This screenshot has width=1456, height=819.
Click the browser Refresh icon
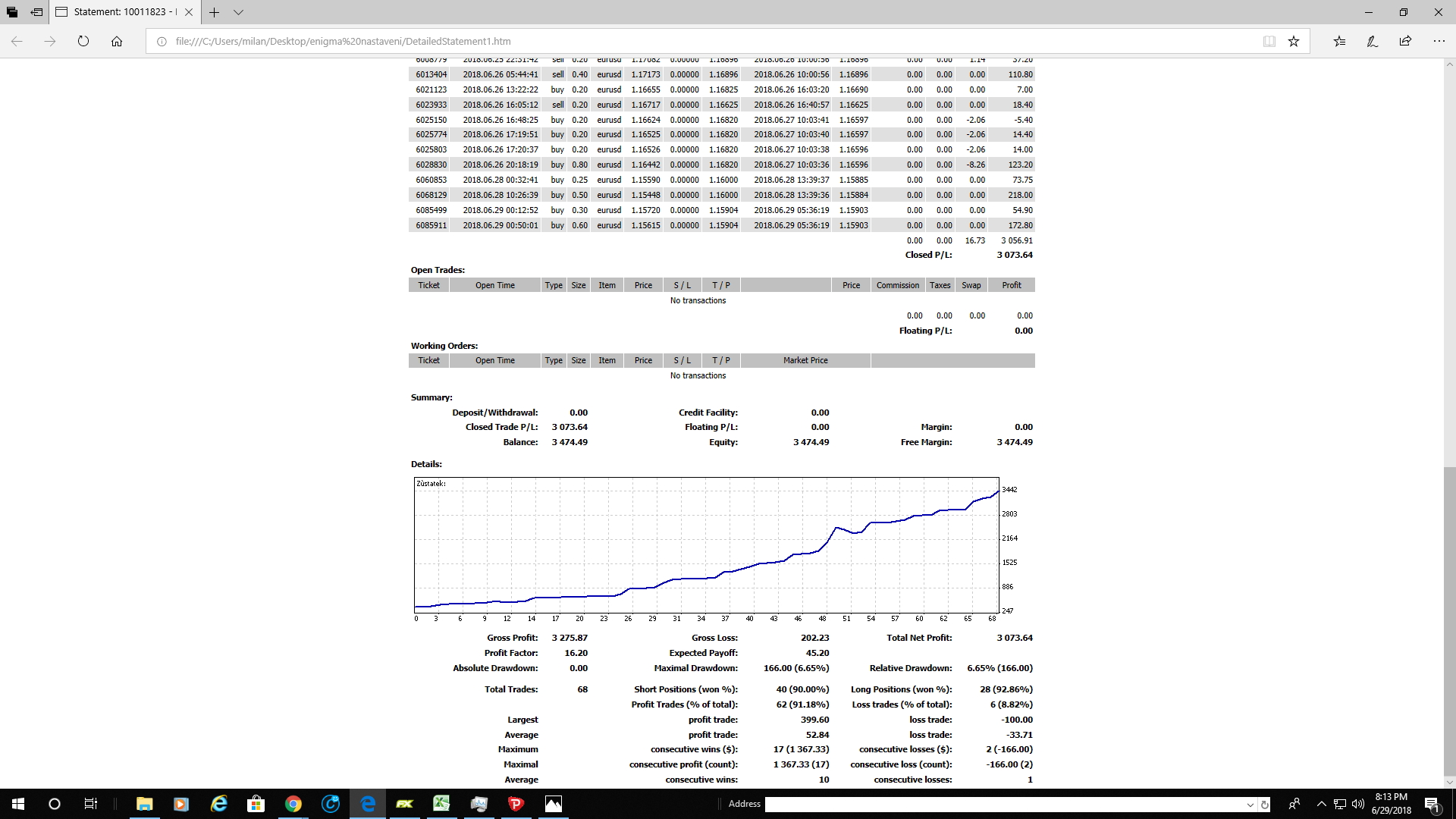coord(83,42)
